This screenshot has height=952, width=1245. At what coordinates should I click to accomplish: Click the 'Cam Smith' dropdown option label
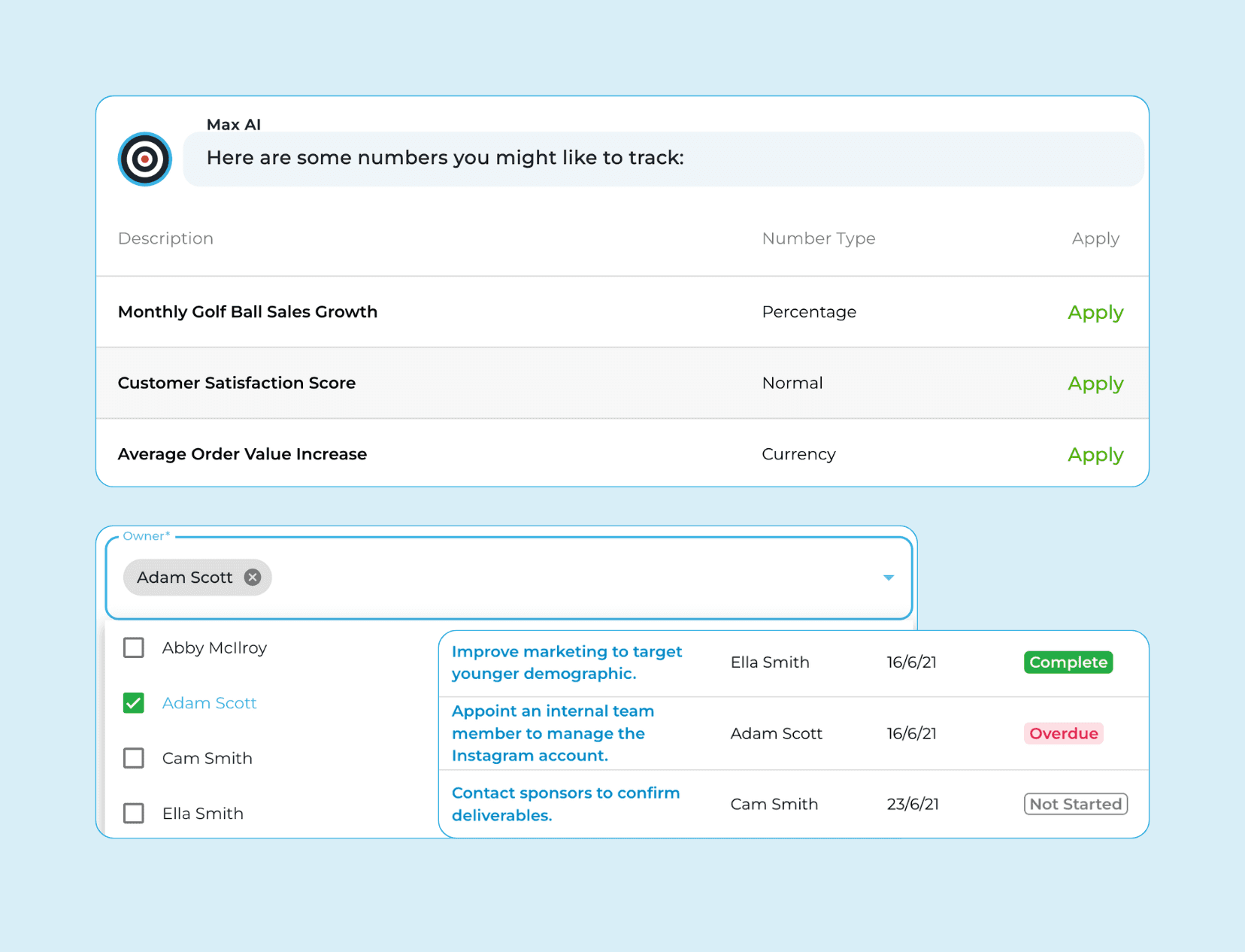[207, 758]
